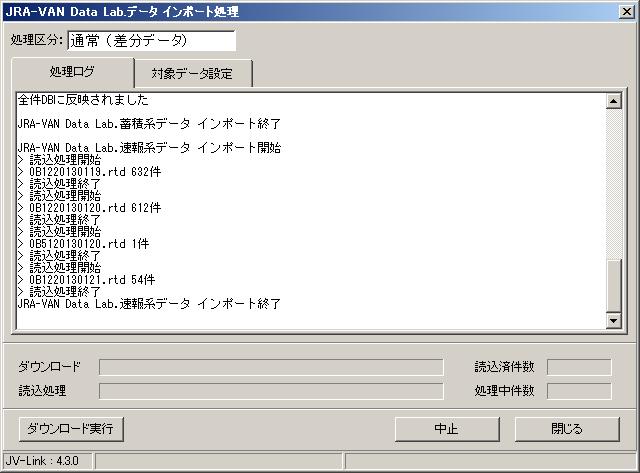Click the 読込済件数 value field
The image size is (640, 473).
pyautogui.click(x=579, y=367)
